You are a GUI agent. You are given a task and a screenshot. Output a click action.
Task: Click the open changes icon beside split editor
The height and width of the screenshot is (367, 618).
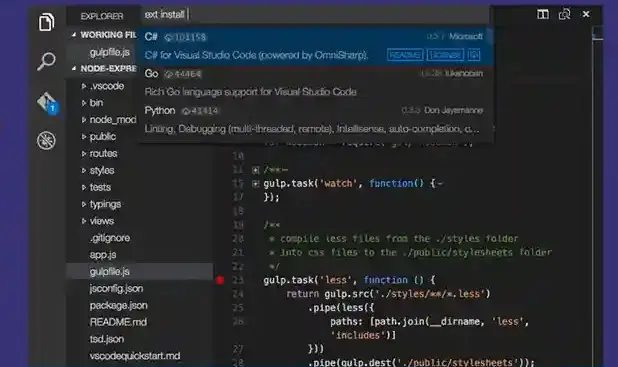[x=564, y=15]
